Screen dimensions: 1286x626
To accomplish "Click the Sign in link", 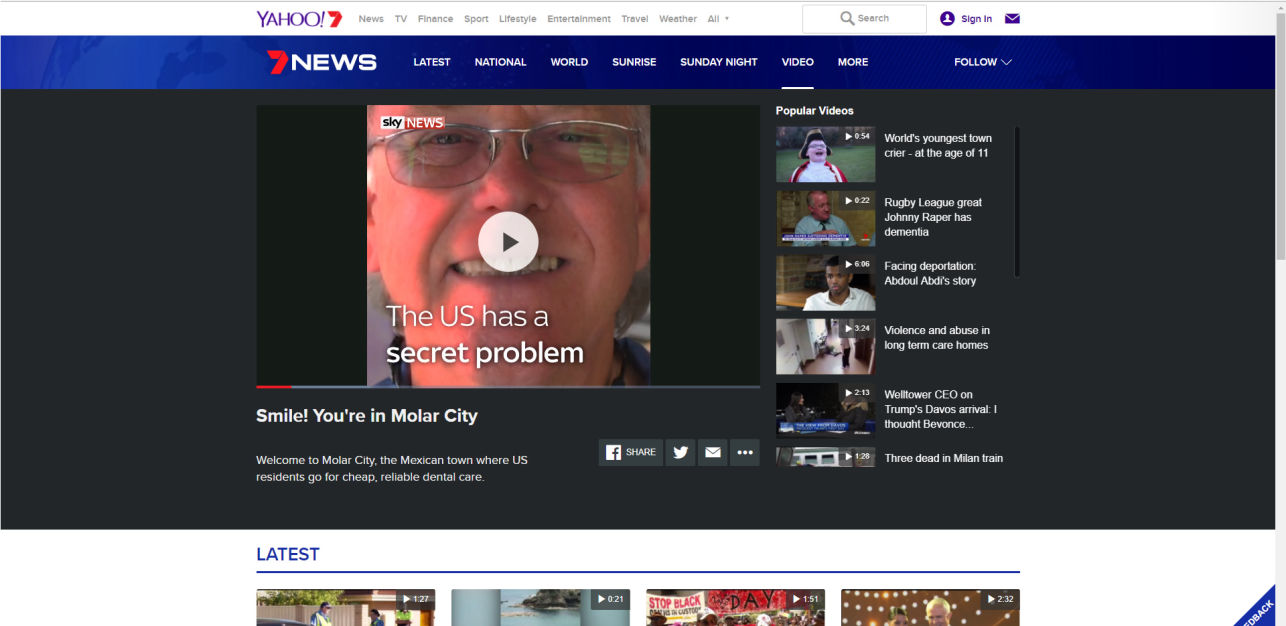I will pyautogui.click(x=976, y=18).
